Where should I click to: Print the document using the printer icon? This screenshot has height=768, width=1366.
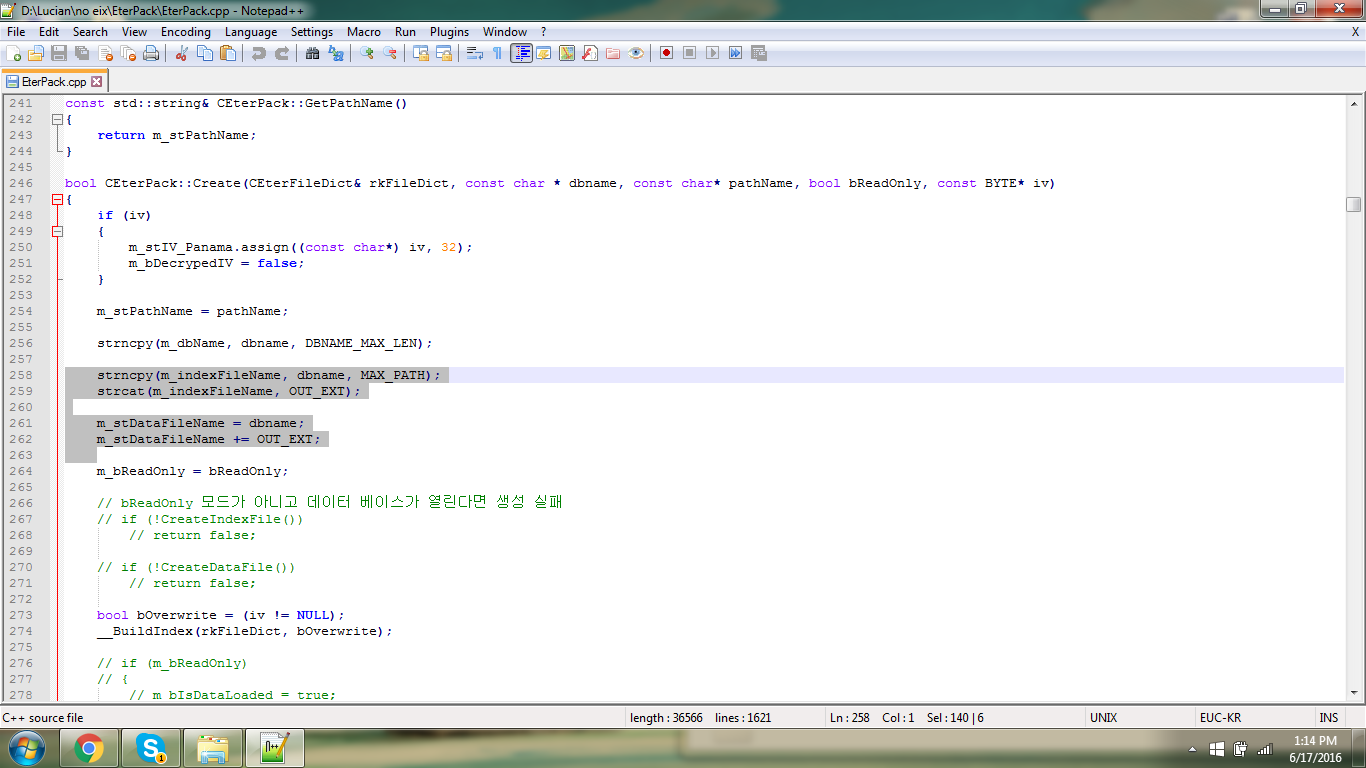[x=151, y=53]
